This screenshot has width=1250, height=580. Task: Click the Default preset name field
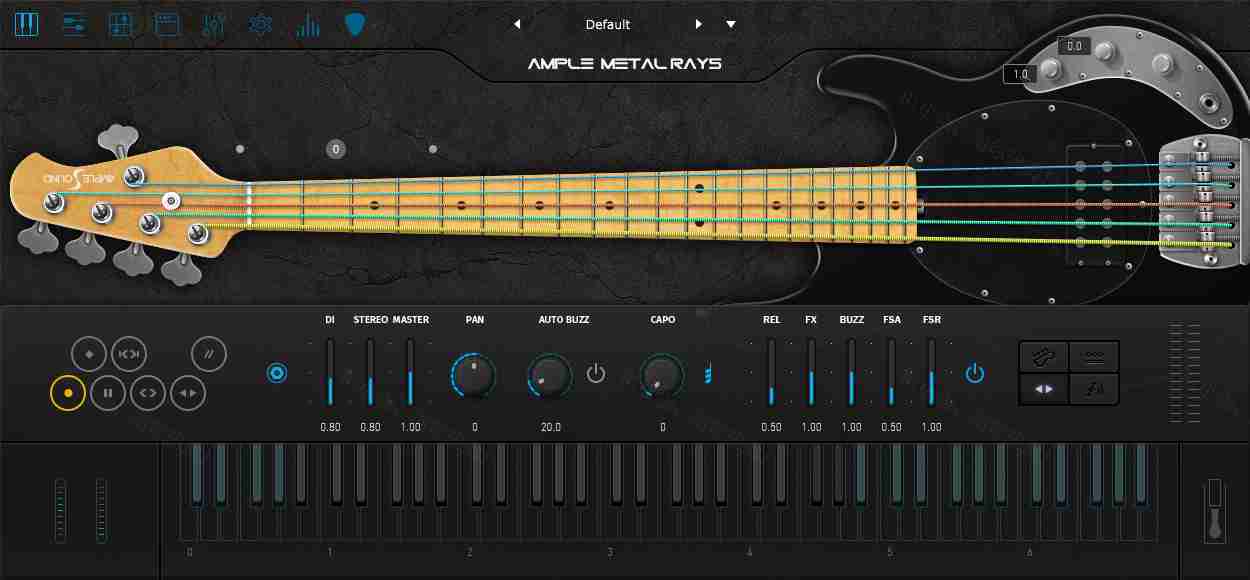click(607, 24)
